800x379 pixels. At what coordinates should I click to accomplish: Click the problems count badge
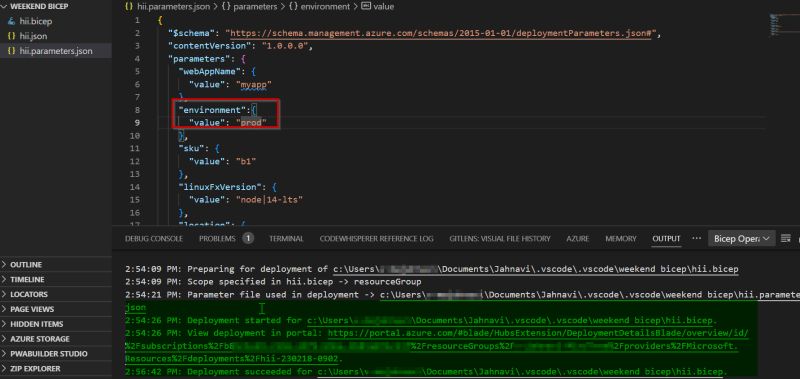[x=248, y=238]
